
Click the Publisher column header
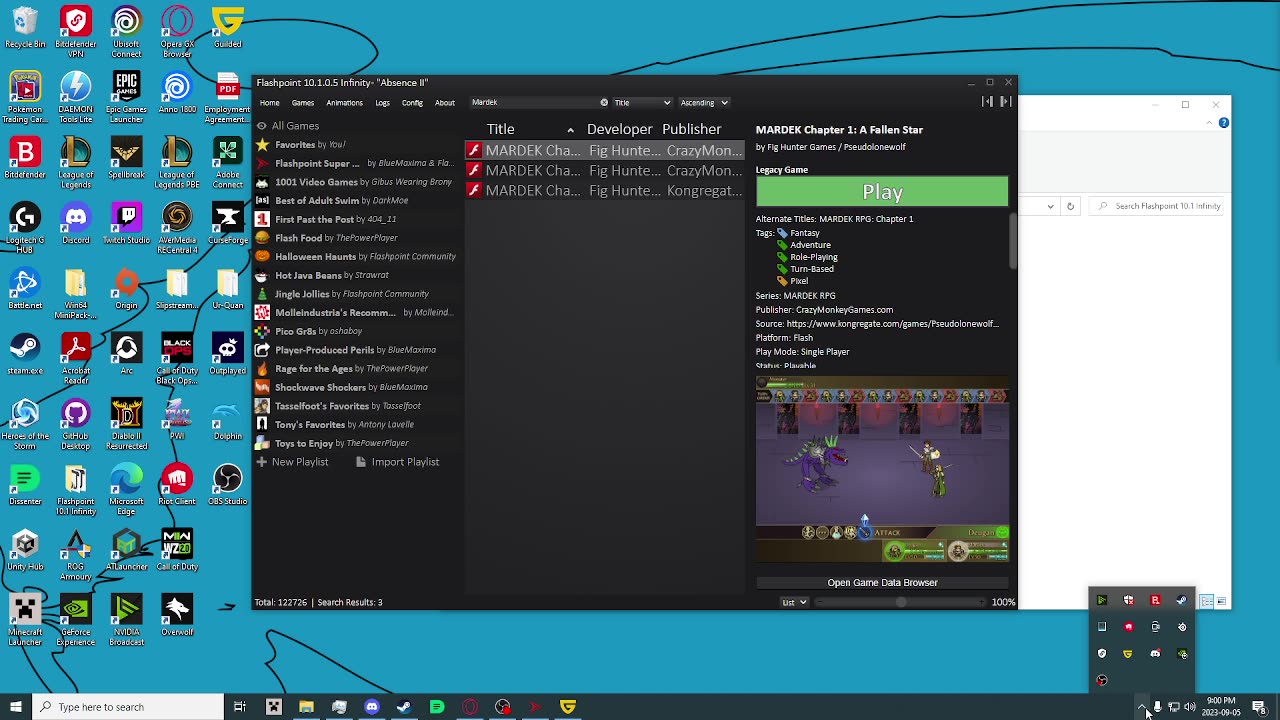(691, 129)
